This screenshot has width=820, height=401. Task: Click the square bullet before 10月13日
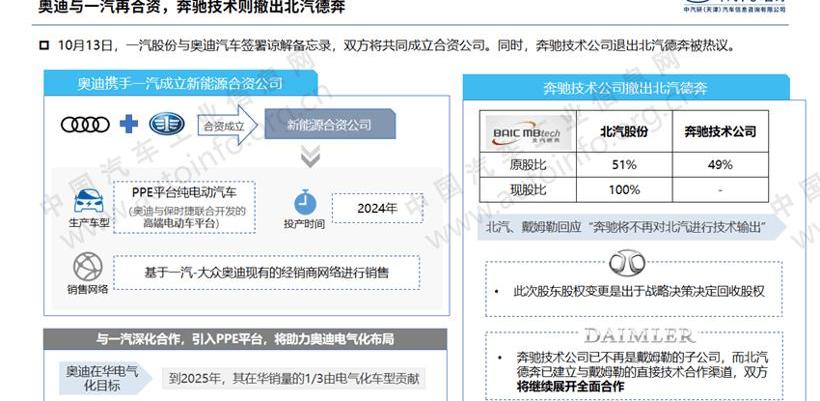pos(44,46)
